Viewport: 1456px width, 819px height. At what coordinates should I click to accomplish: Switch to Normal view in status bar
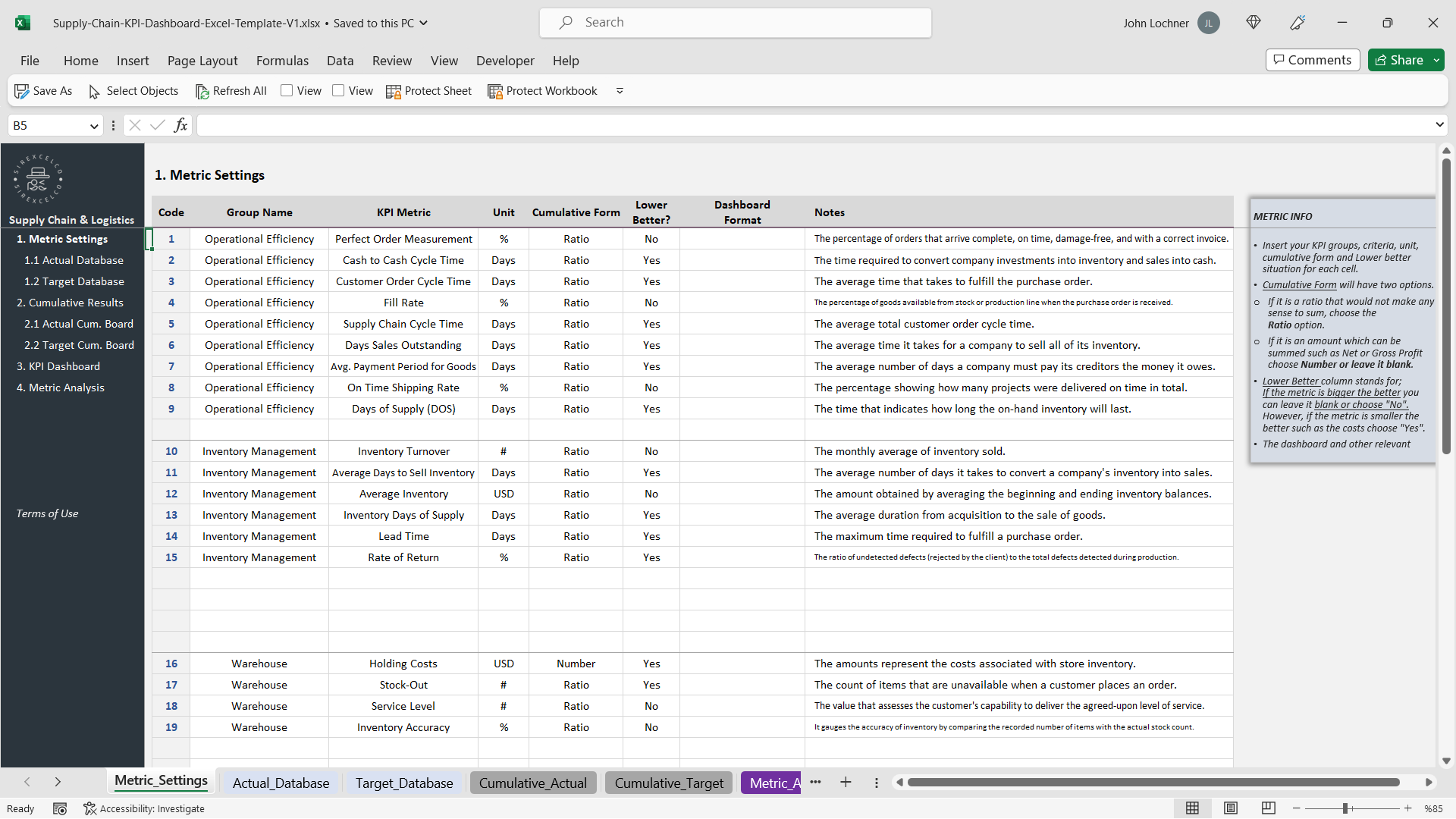(x=1192, y=808)
